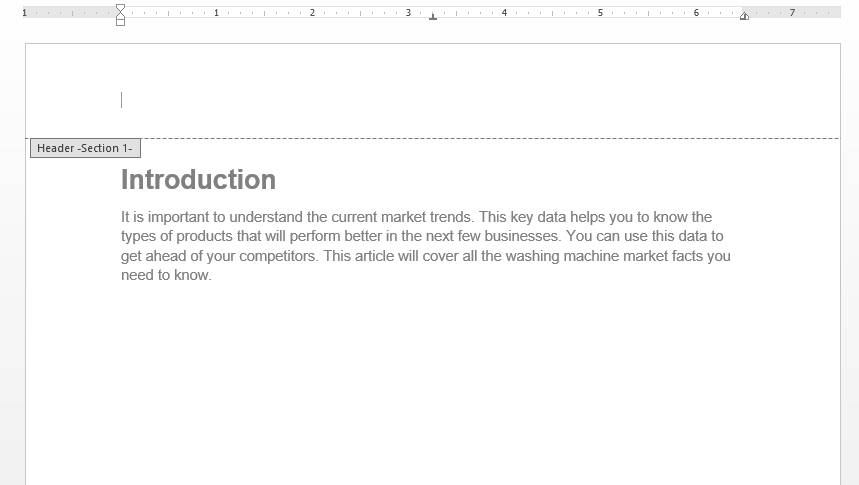Click the line starting "It is important to understand"

[x=416, y=217]
